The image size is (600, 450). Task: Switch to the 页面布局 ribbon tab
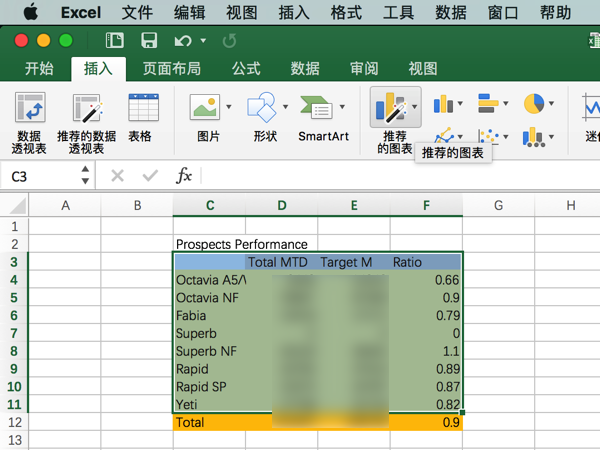point(172,68)
